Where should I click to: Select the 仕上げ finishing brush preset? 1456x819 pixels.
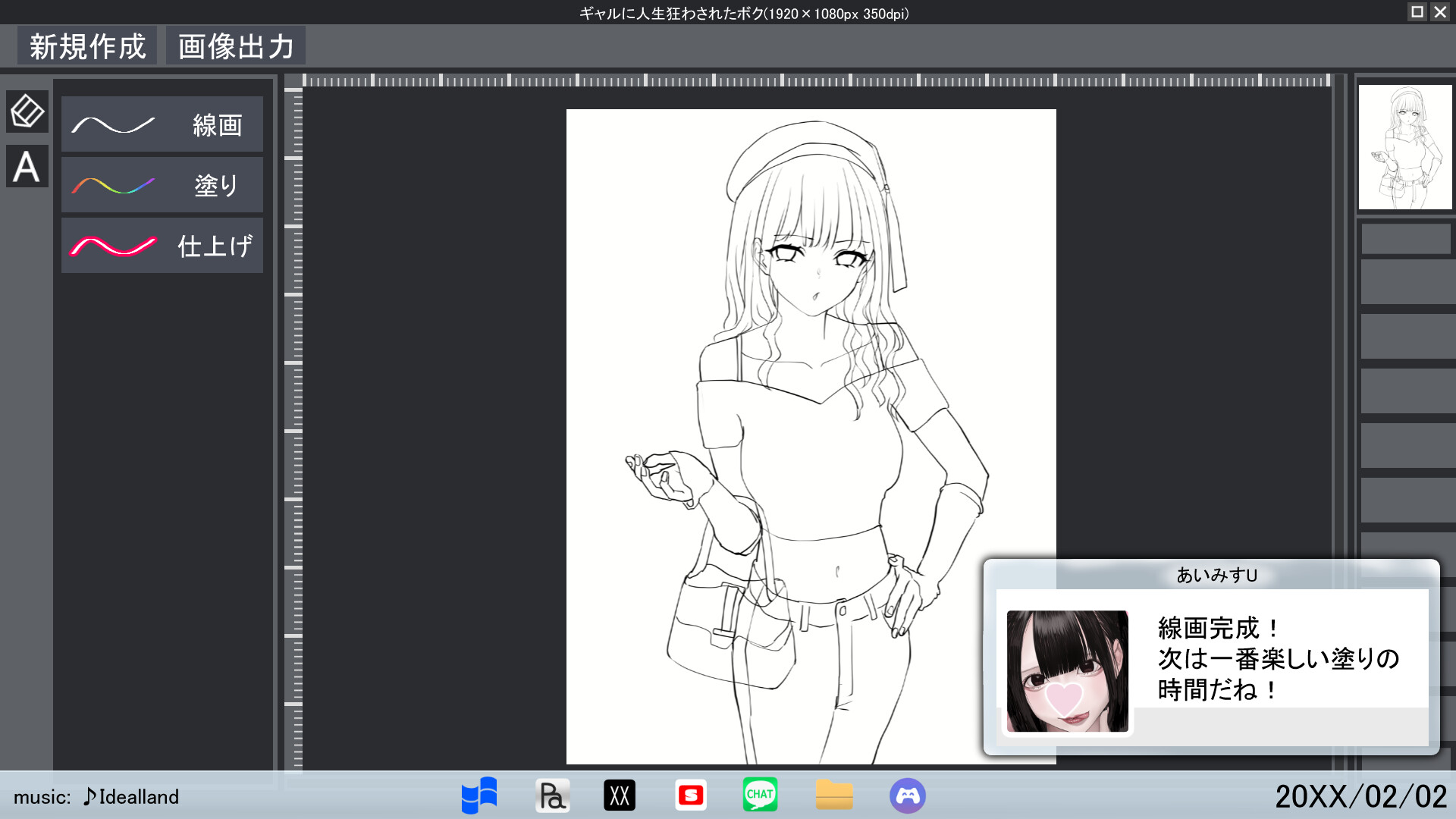coord(162,245)
